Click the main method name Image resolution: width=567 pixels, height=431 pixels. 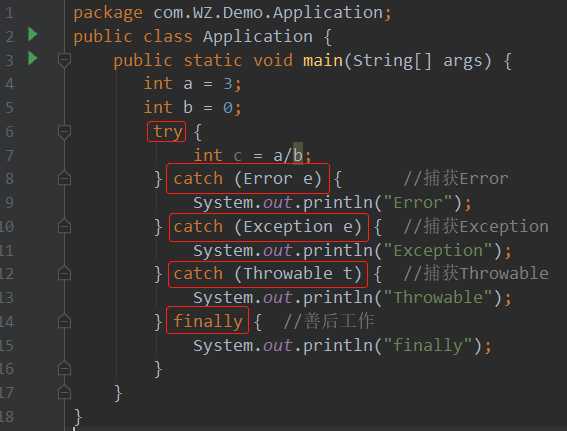[x=323, y=60]
